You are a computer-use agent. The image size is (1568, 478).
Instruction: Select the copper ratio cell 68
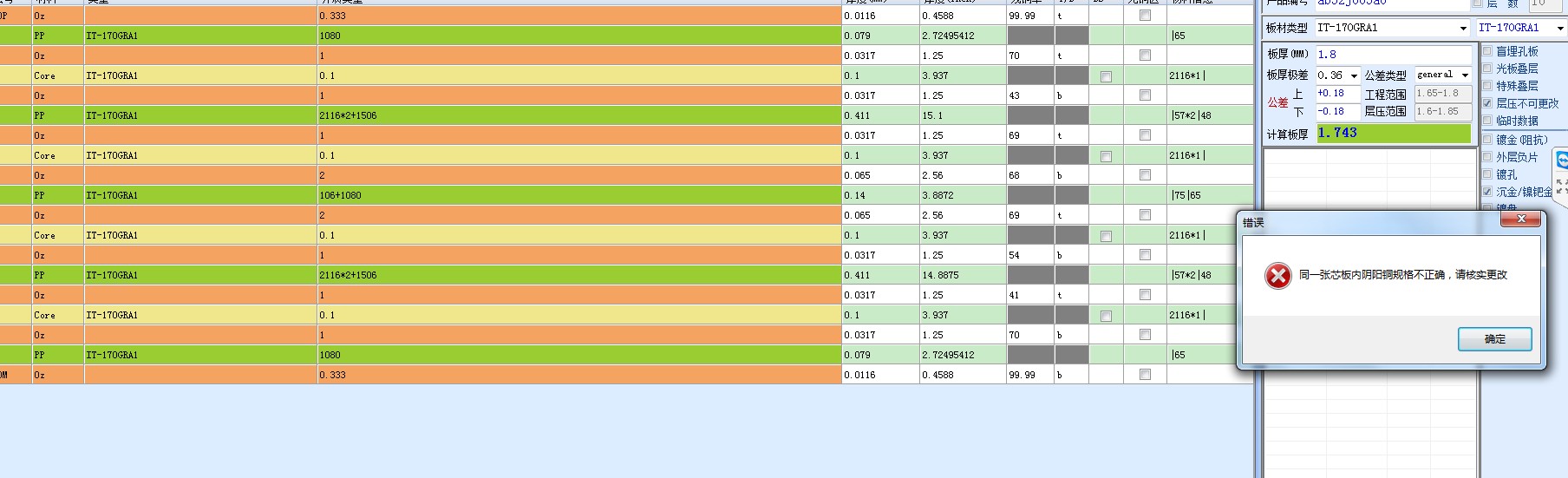1030,175
